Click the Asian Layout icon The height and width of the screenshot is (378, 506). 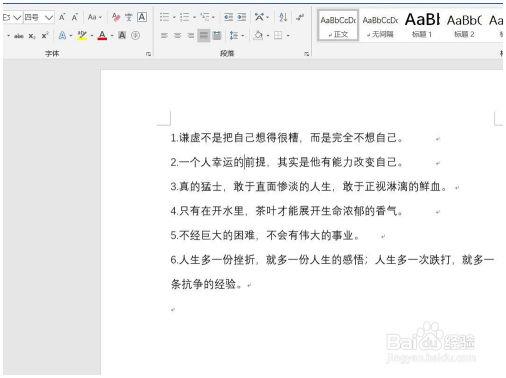click(259, 17)
